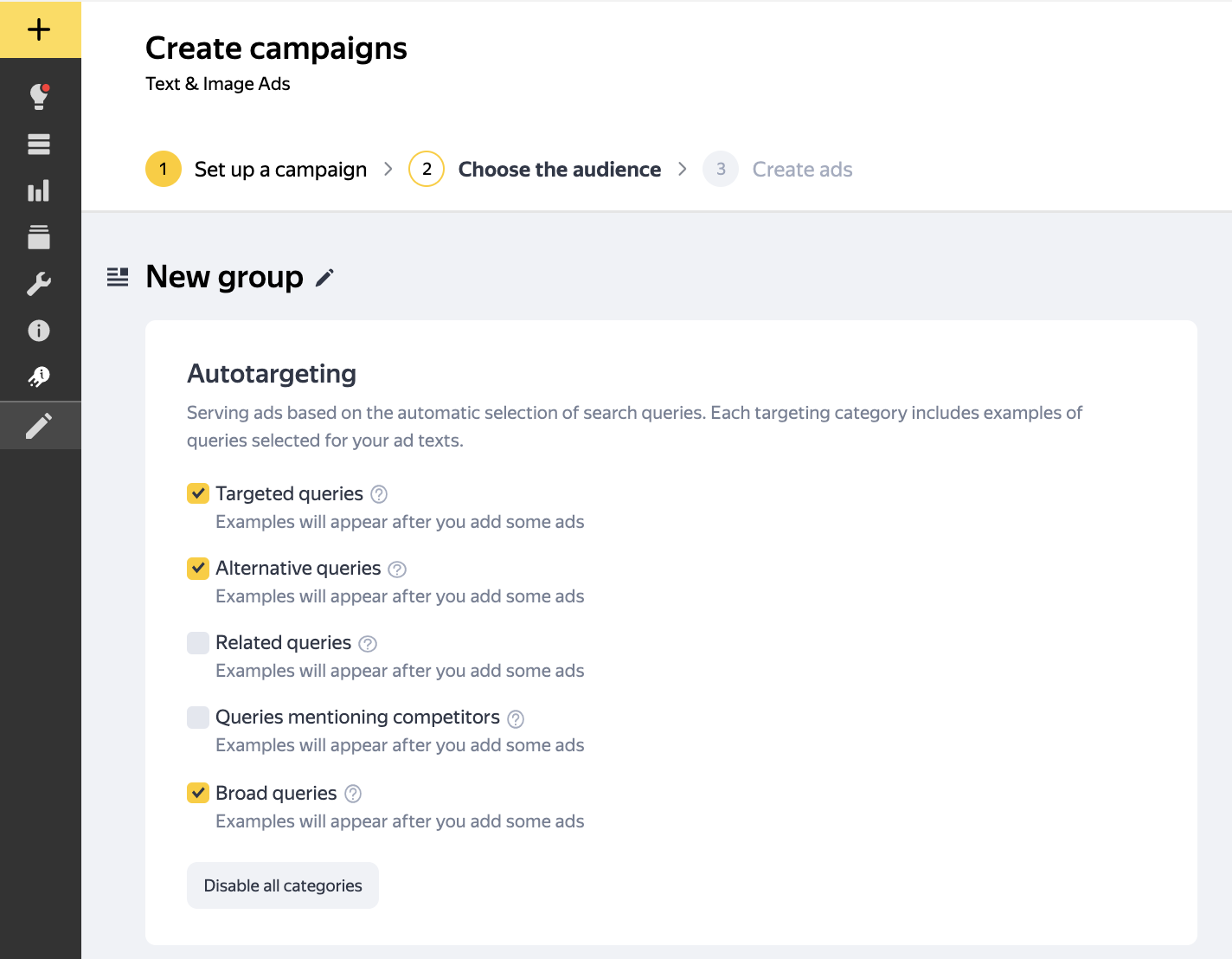Screen dimensions: 1232x959
Task: Uncheck the Alternative queries checkbox
Action: click(198, 568)
